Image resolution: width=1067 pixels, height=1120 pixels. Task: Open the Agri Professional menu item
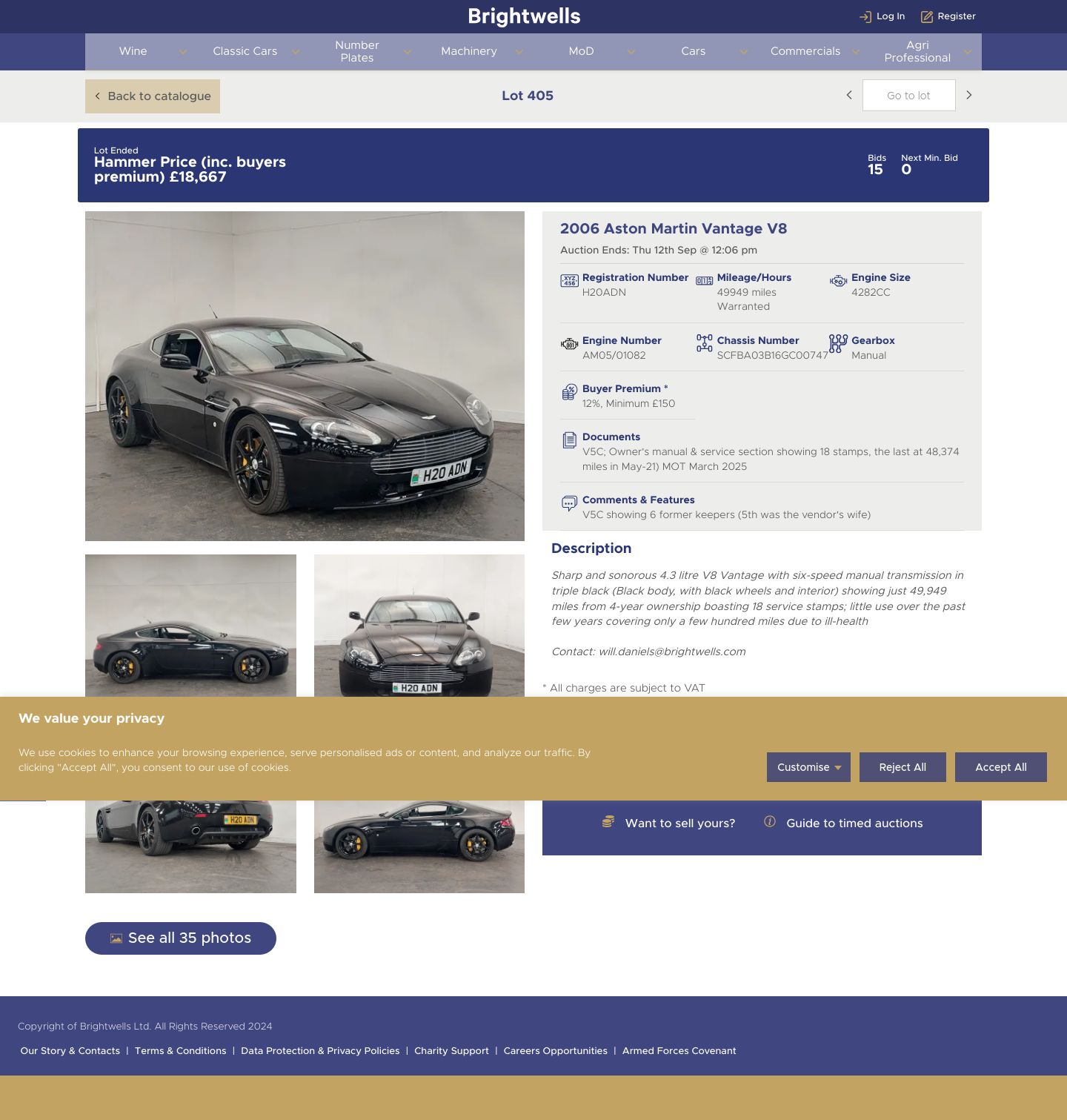(x=917, y=51)
